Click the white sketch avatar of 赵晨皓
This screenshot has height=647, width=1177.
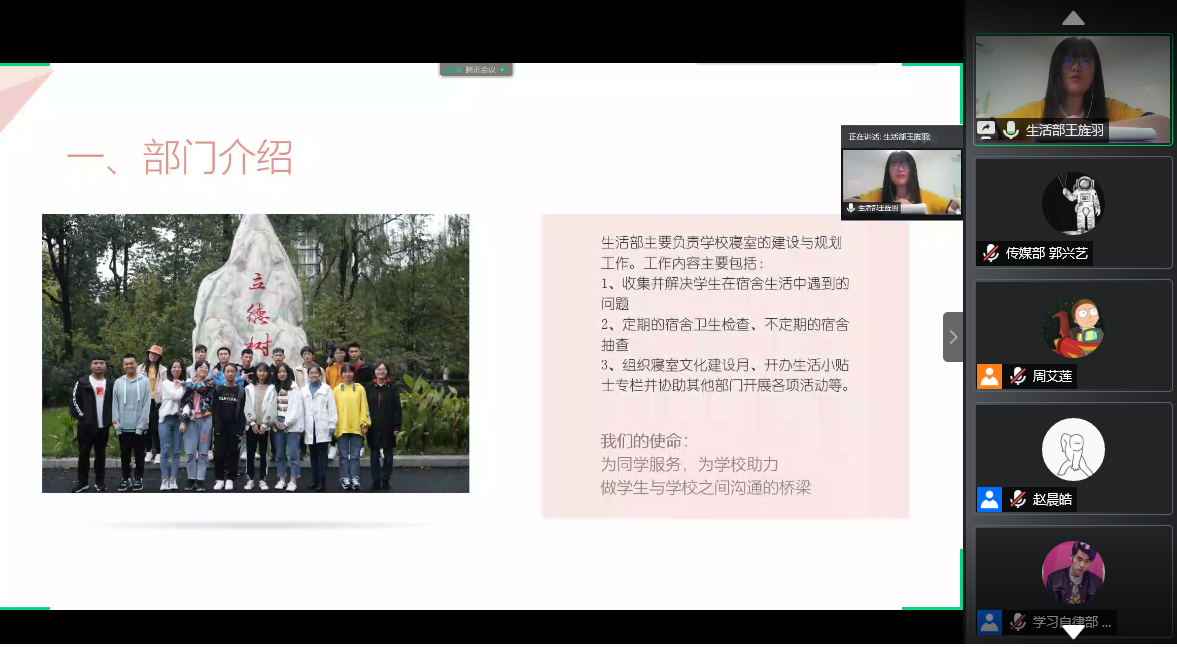click(1073, 449)
